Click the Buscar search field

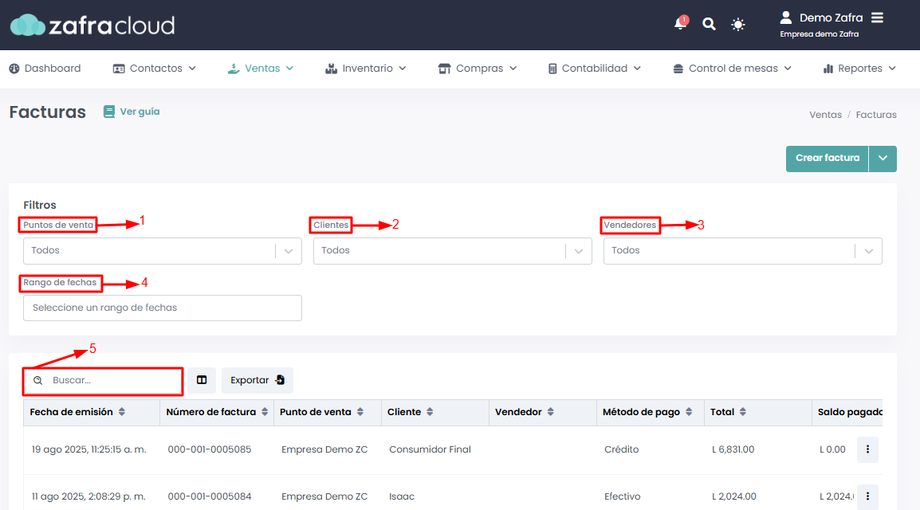coord(103,380)
